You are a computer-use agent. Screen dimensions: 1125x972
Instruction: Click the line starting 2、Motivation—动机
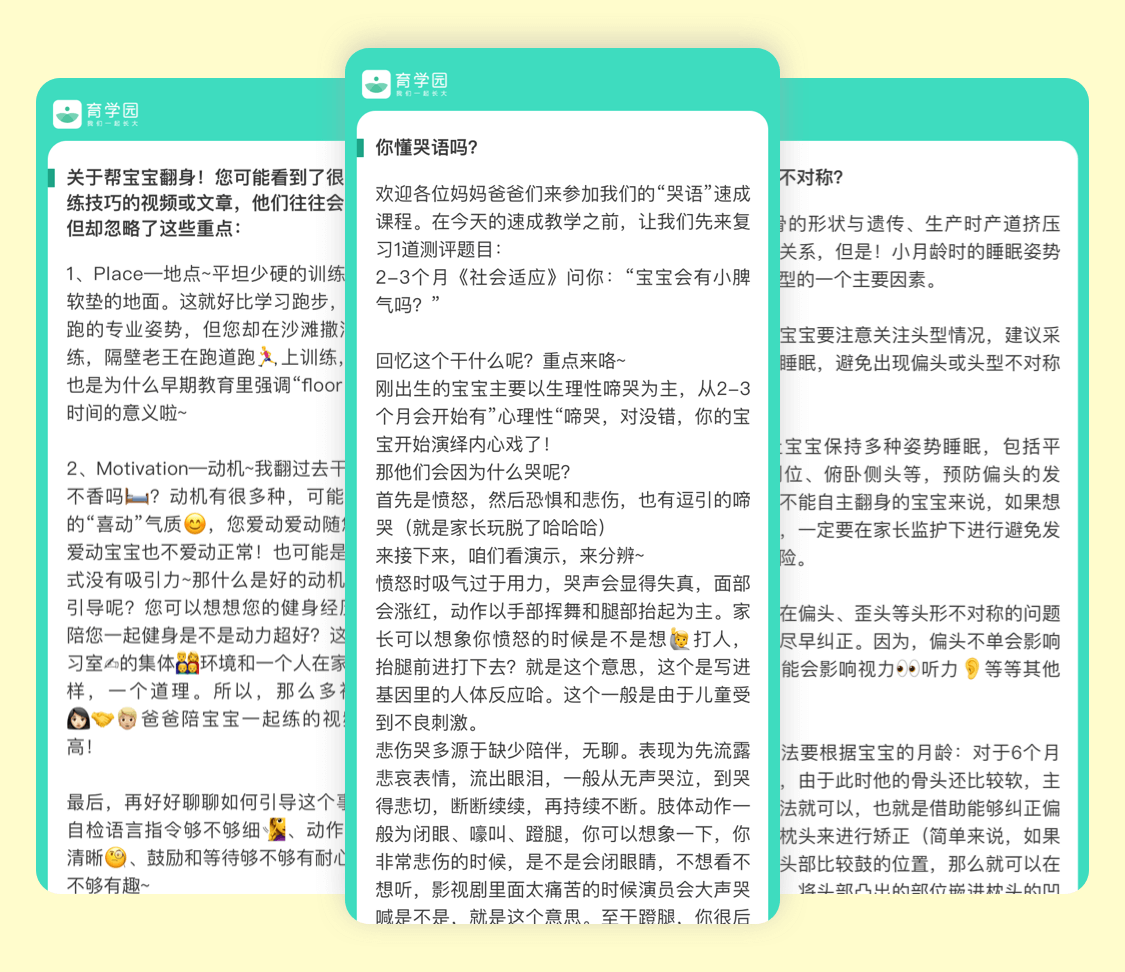click(x=205, y=468)
